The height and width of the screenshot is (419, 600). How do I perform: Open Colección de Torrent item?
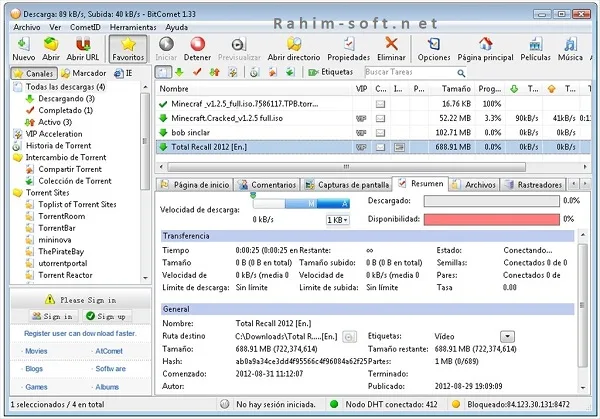(75, 181)
